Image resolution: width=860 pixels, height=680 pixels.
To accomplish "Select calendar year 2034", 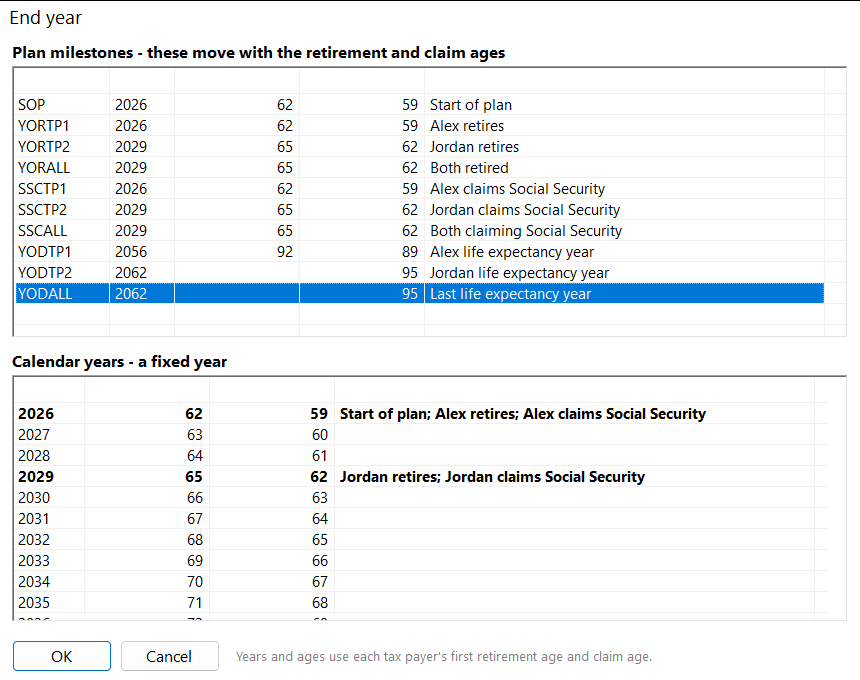I will (x=34, y=581).
